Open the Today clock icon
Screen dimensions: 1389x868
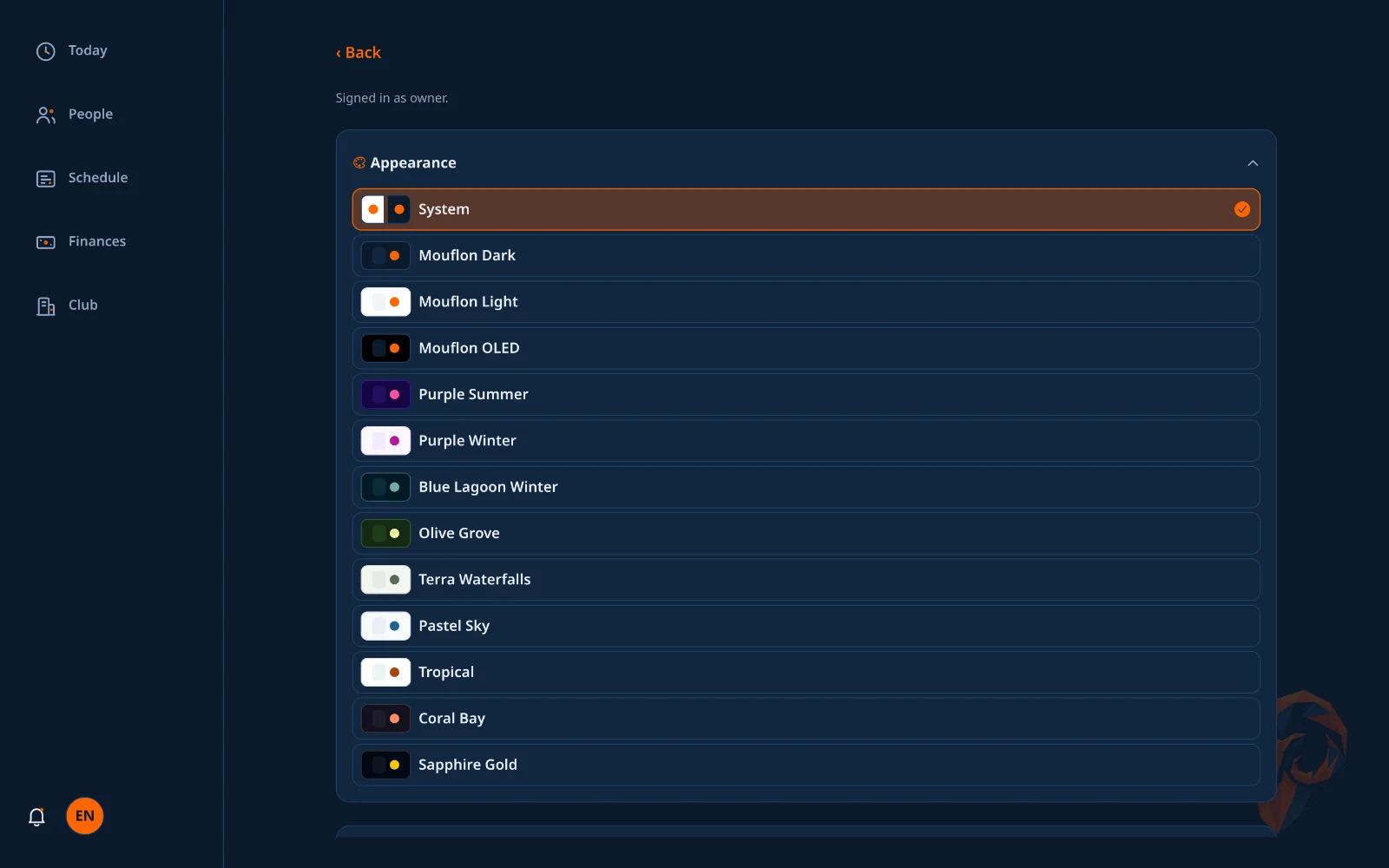point(46,51)
